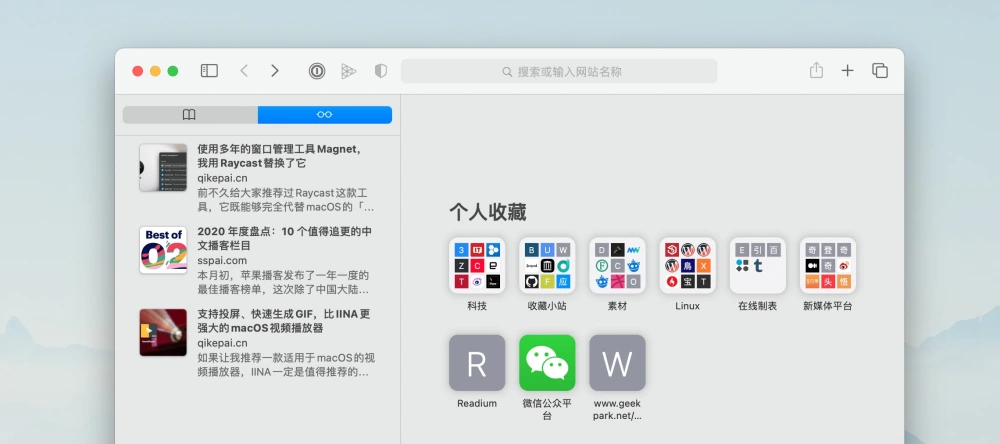Click the podcast summary 本月初，苹果播客
The height and width of the screenshot is (444, 1000).
pos(283,283)
